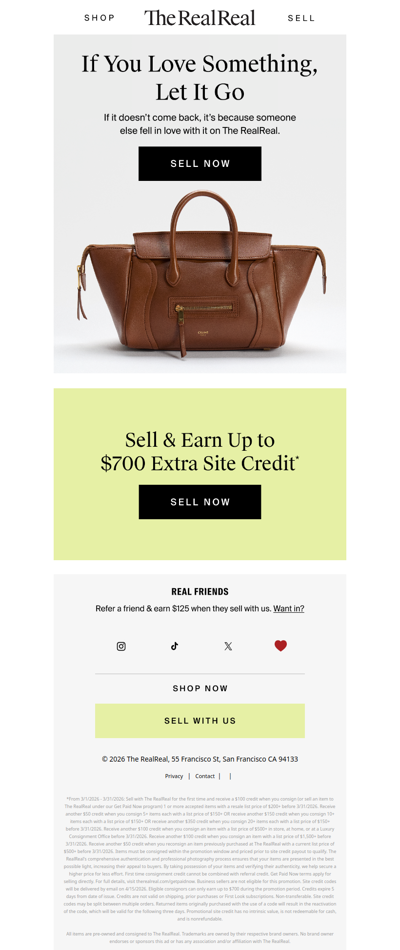Click the 55 Francisco St address line

pos(200,759)
